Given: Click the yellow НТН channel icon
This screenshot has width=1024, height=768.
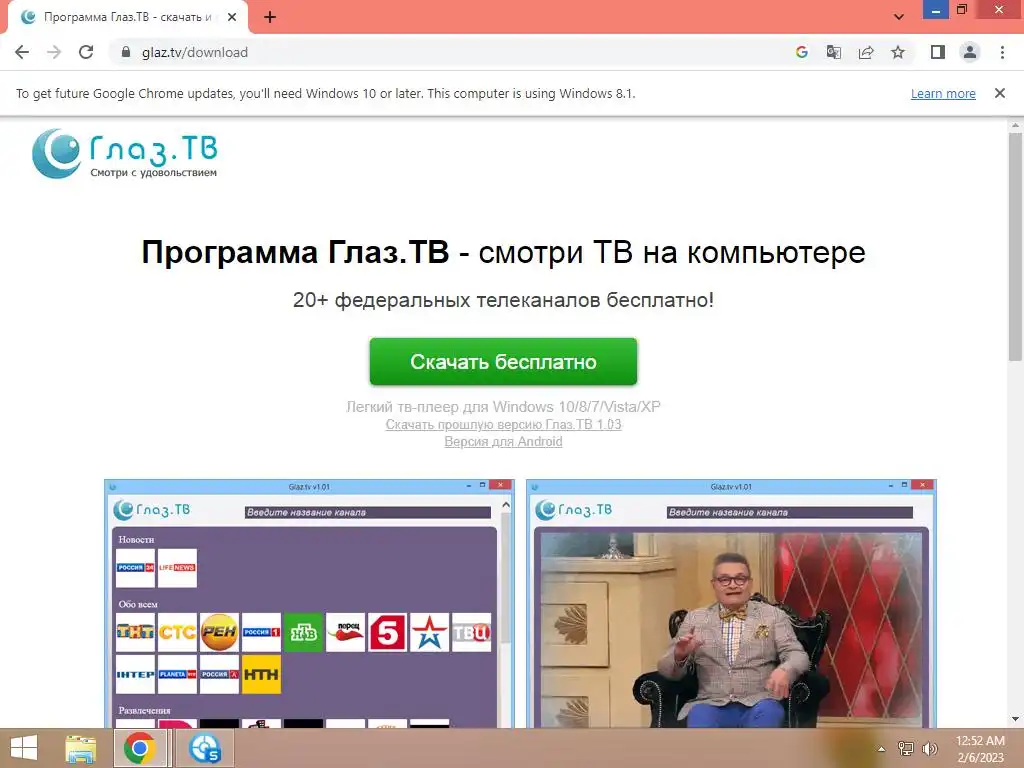Looking at the screenshot, I should pyautogui.click(x=261, y=674).
